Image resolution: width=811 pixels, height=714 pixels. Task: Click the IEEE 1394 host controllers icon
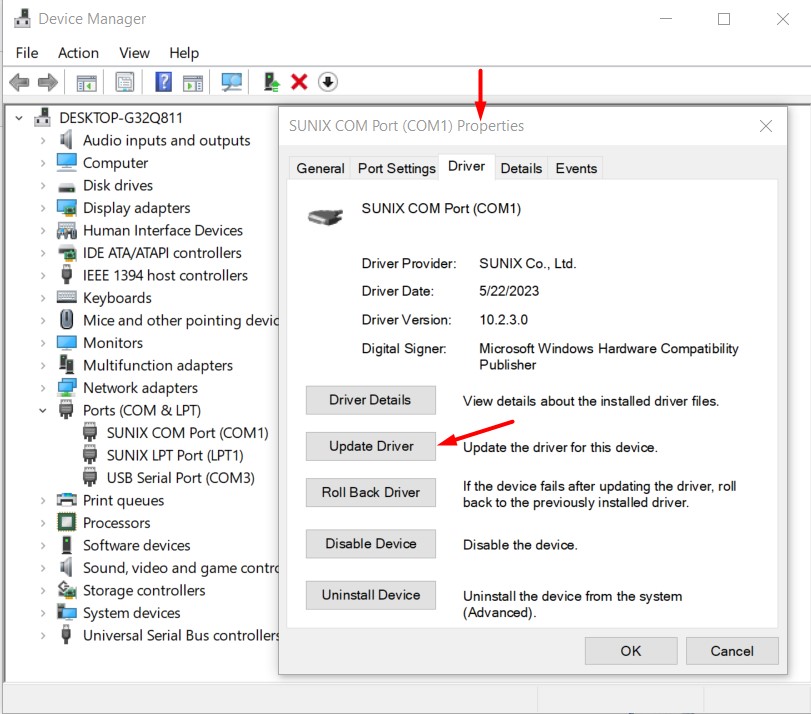pyautogui.click(x=66, y=275)
